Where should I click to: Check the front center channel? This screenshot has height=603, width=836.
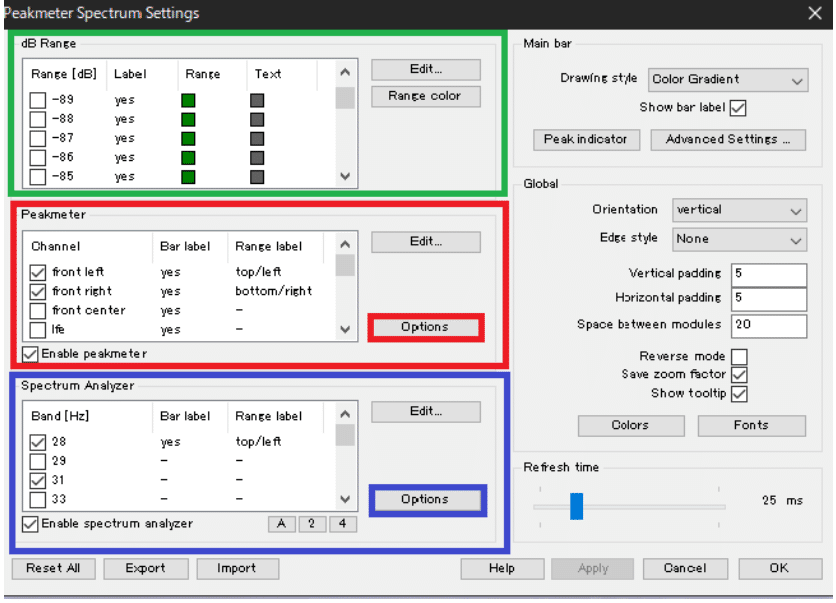click(x=37, y=311)
